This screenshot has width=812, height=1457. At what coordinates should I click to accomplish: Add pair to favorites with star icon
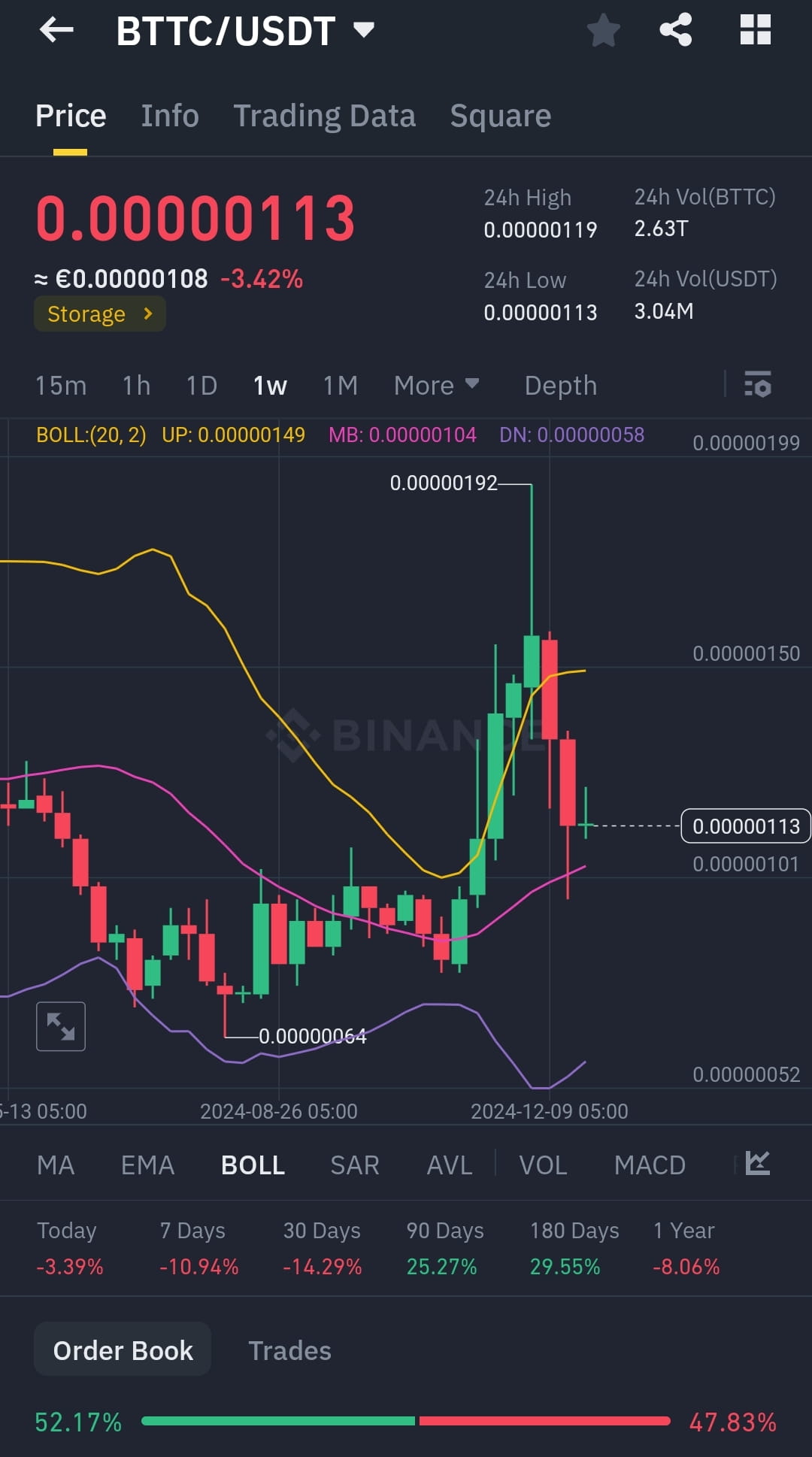point(603,30)
